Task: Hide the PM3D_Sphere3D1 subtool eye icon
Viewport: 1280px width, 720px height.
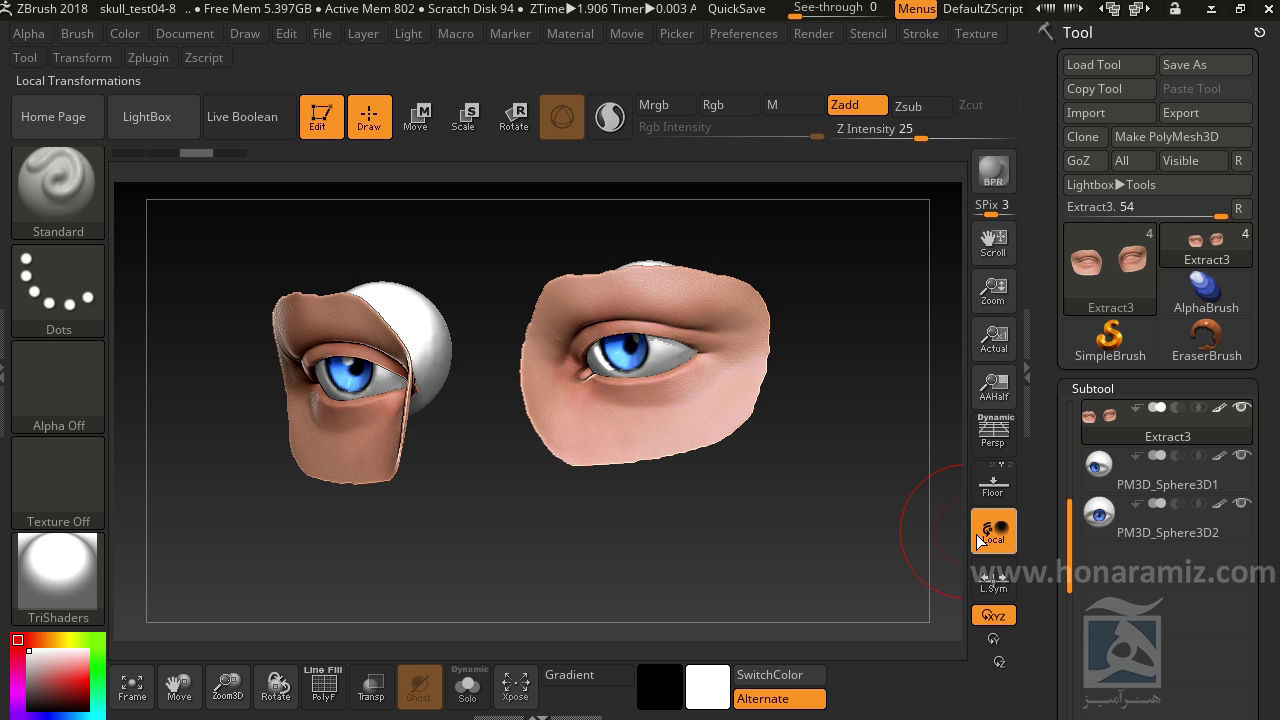Action: [x=1241, y=456]
